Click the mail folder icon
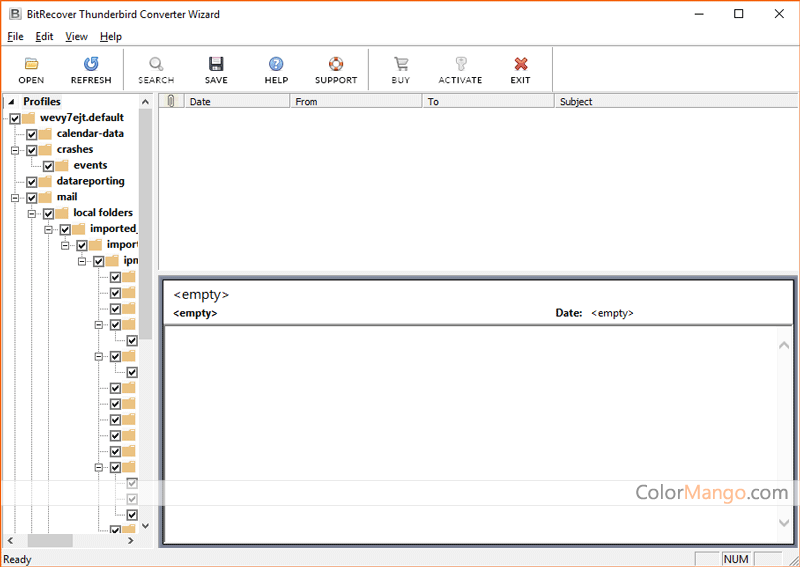 [45, 197]
